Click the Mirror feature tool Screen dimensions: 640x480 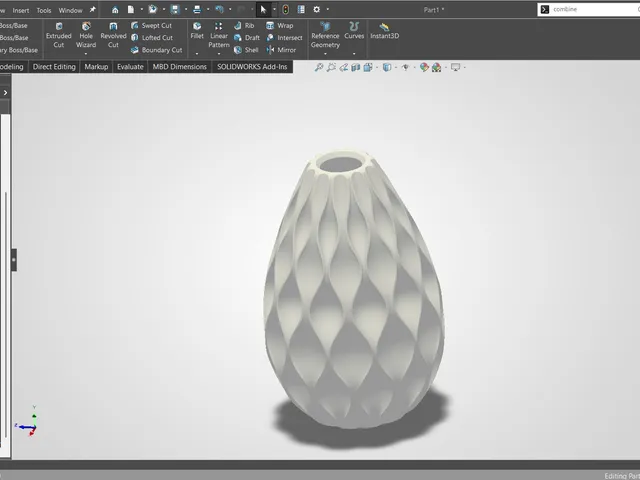pos(281,50)
